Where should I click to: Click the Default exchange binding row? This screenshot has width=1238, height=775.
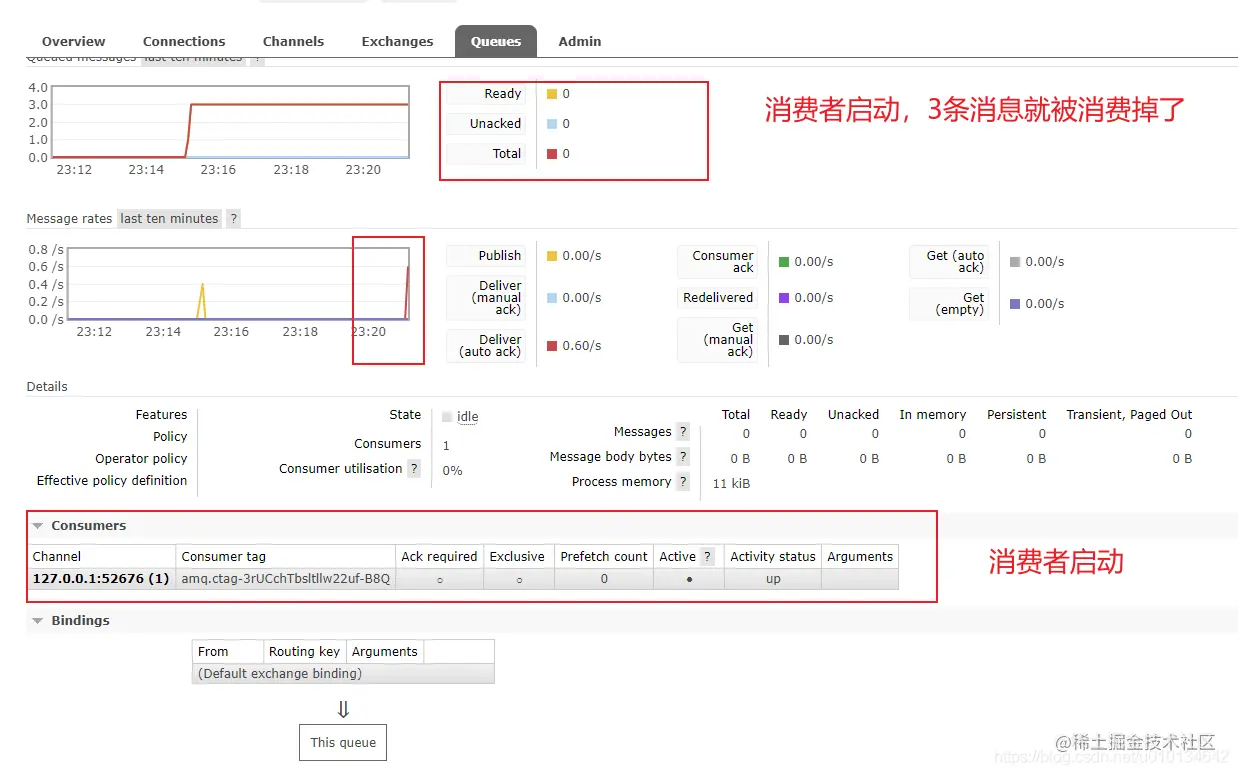tap(343, 673)
